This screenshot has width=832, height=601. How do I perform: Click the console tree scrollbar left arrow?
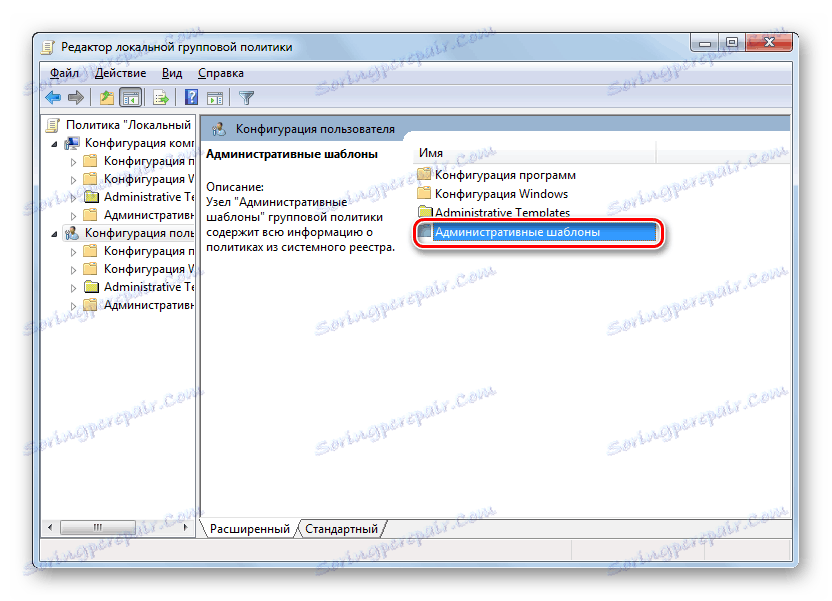click(50, 527)
